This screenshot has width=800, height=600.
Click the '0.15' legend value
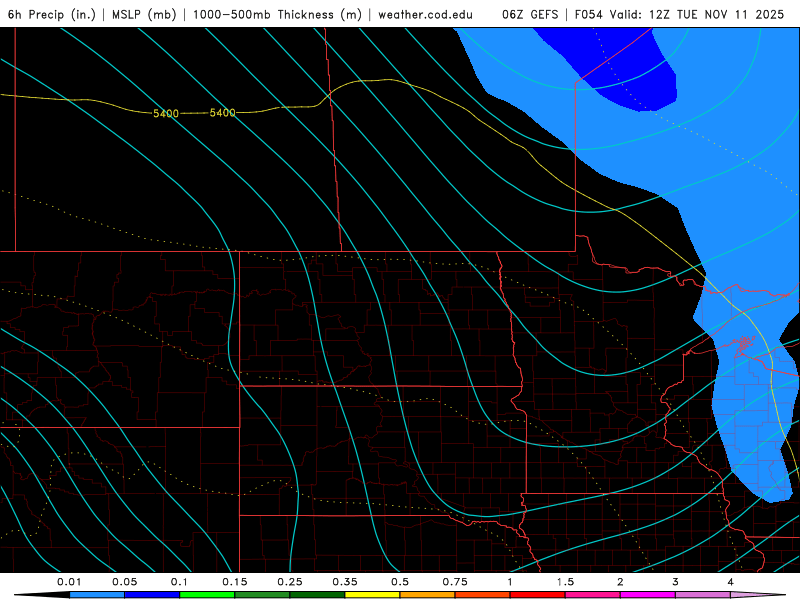click(x=235, y=582)
